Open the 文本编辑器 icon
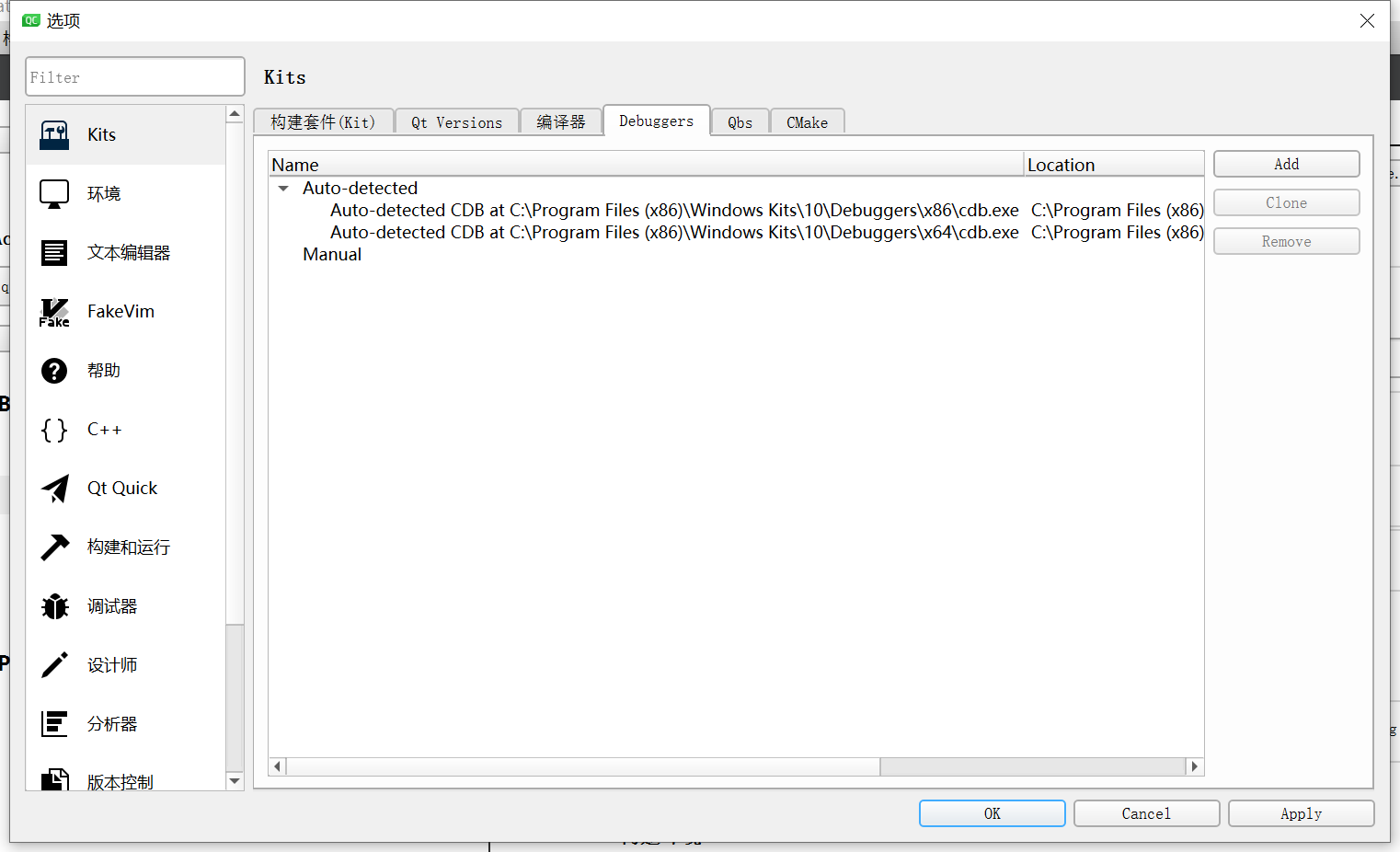The image size is (1400, 852). tap(54, 253)
